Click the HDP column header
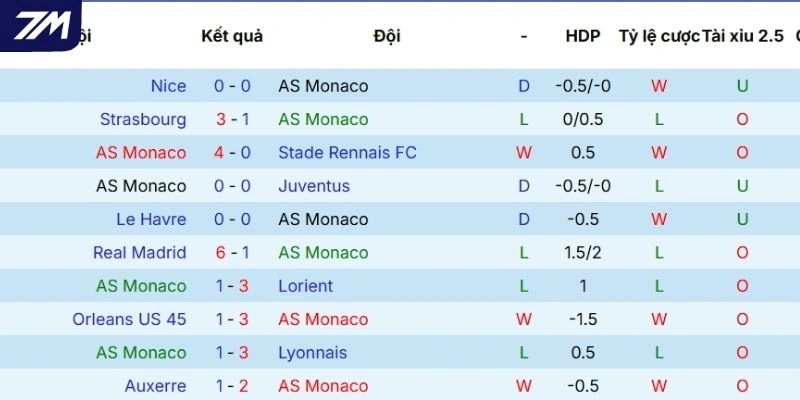The width and height of the screenshot is (800, 400). point(583,36)
